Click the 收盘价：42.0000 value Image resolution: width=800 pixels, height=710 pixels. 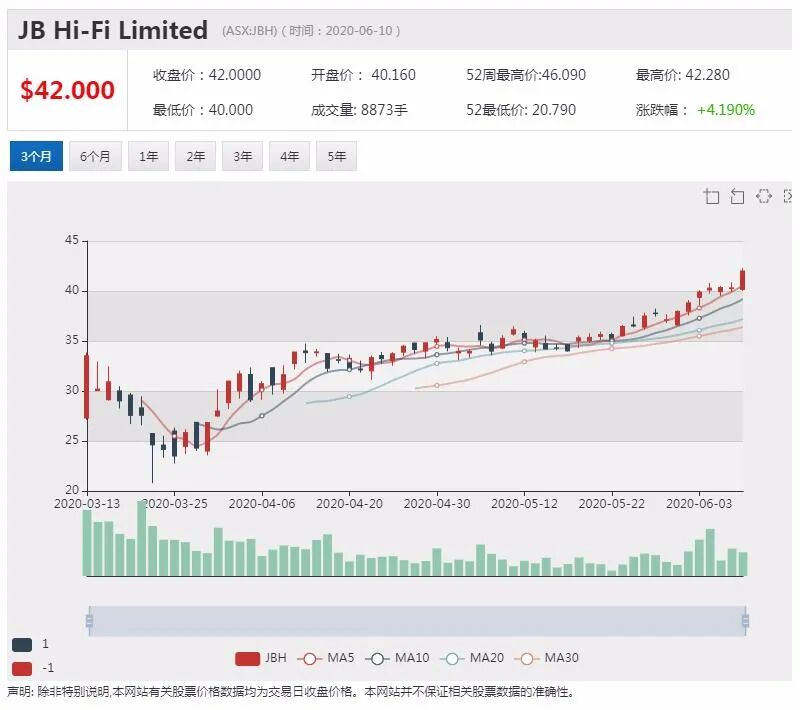[207, 75]
